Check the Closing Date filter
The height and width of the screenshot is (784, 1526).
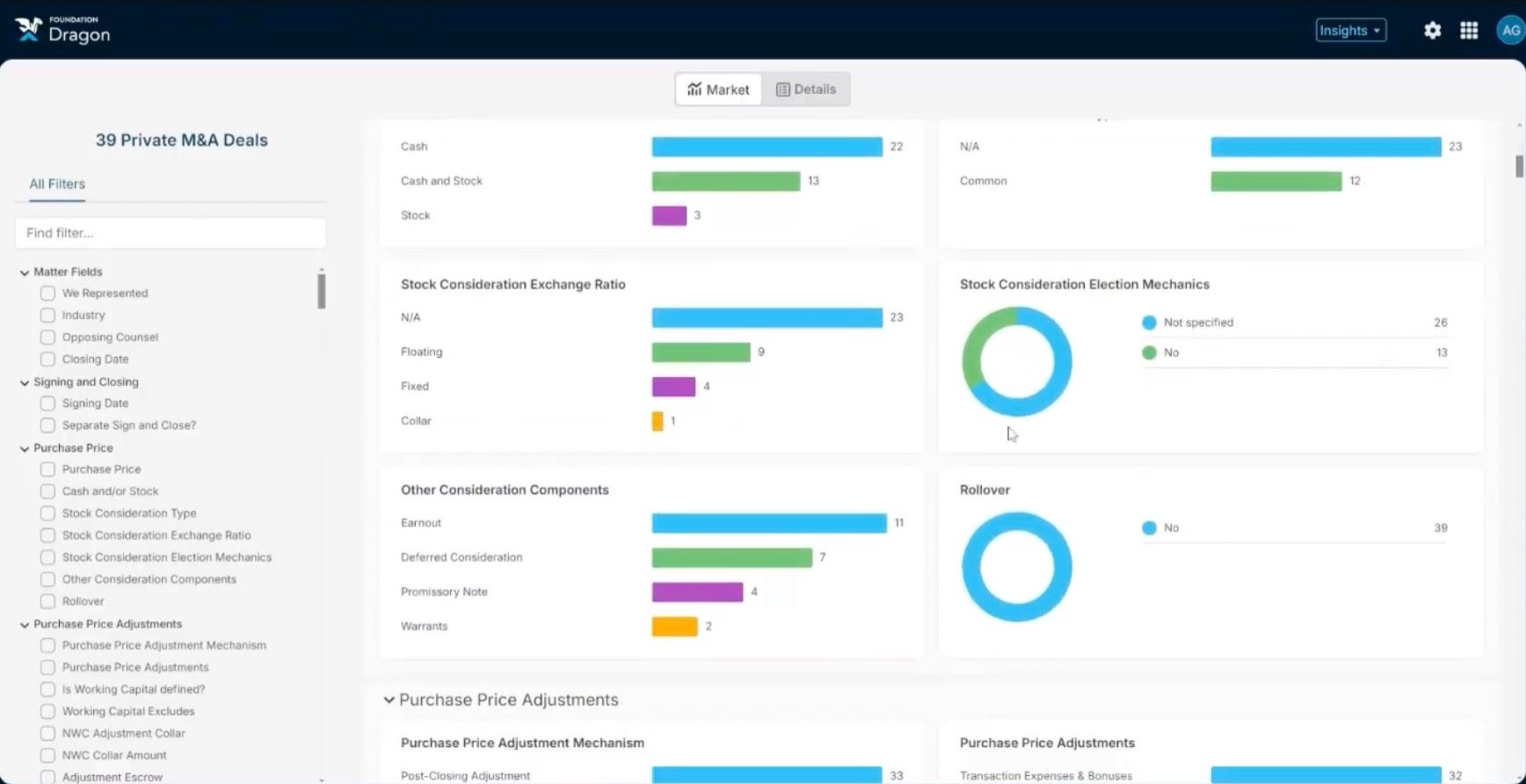47,359
